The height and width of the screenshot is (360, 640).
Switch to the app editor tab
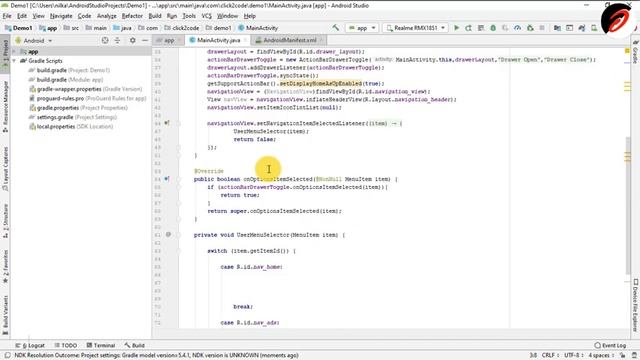(169, 40)
